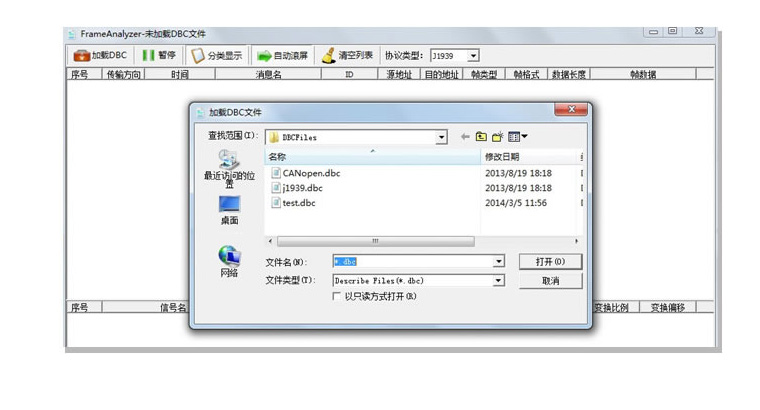
Task: Select the 桌面 desktop shortcut
Action: coord(229,210)
